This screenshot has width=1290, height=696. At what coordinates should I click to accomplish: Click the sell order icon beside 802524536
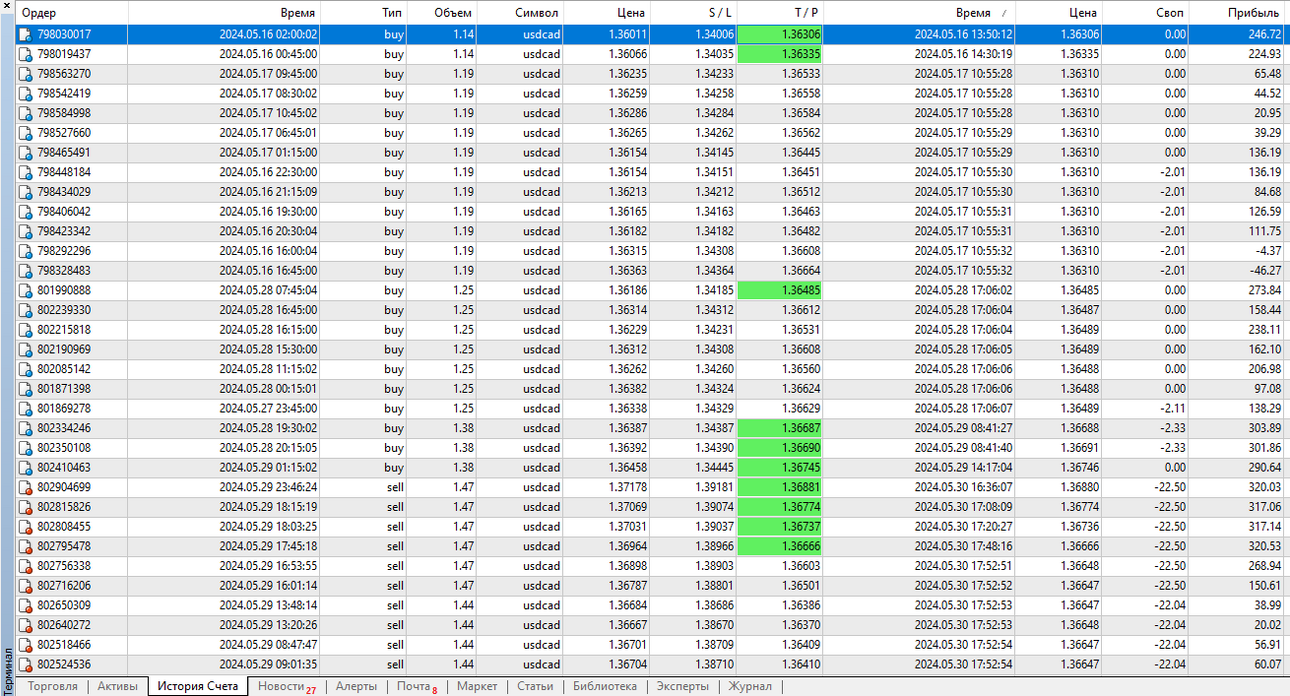[x=25, y=665]
